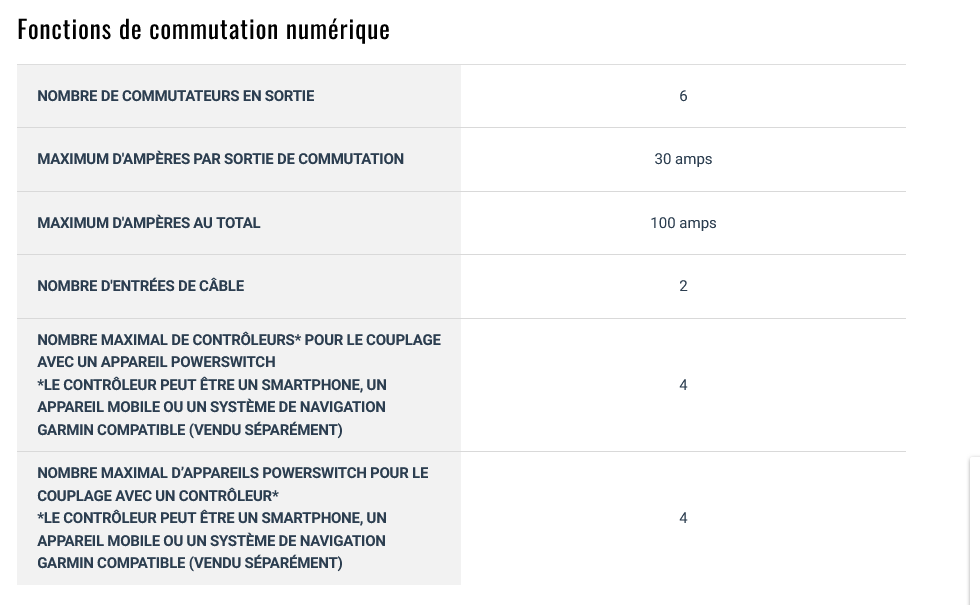
Task: Click the 'Avec un appareil PowerSwitch' text line
Action: (x=156, y=362)
